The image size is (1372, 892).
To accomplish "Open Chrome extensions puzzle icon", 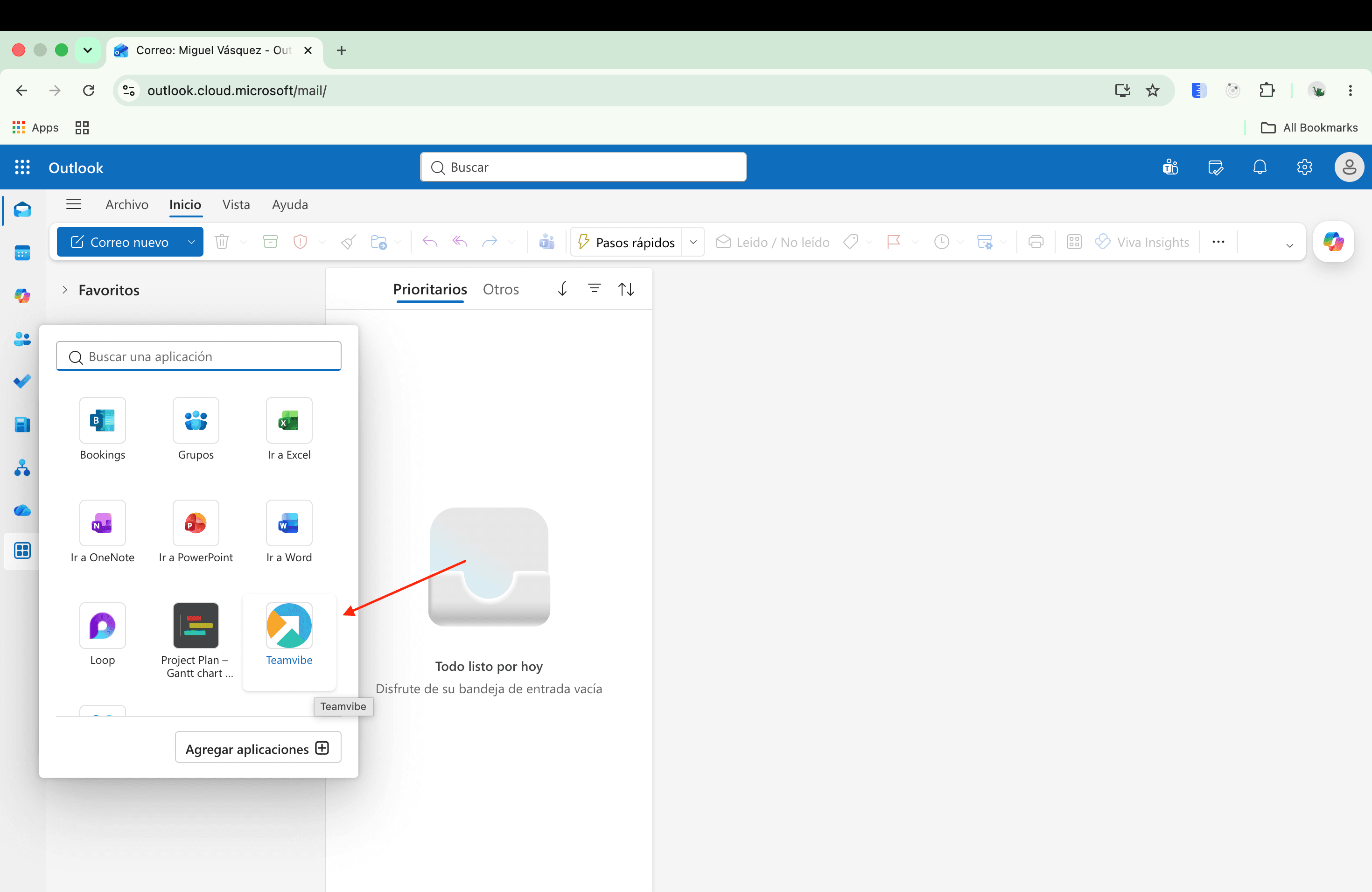I will (x=1267, y=91).
